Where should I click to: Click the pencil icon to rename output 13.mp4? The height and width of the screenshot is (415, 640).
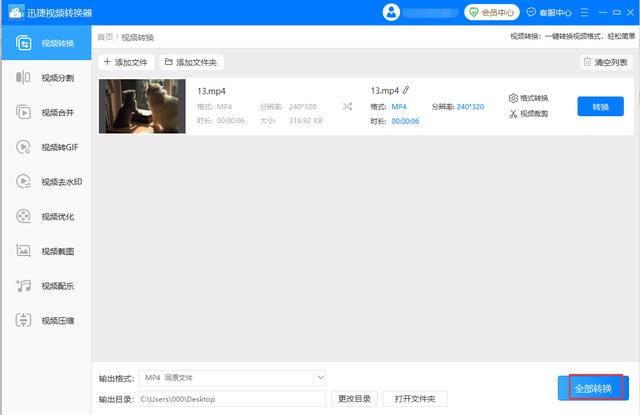coord(406,90)
